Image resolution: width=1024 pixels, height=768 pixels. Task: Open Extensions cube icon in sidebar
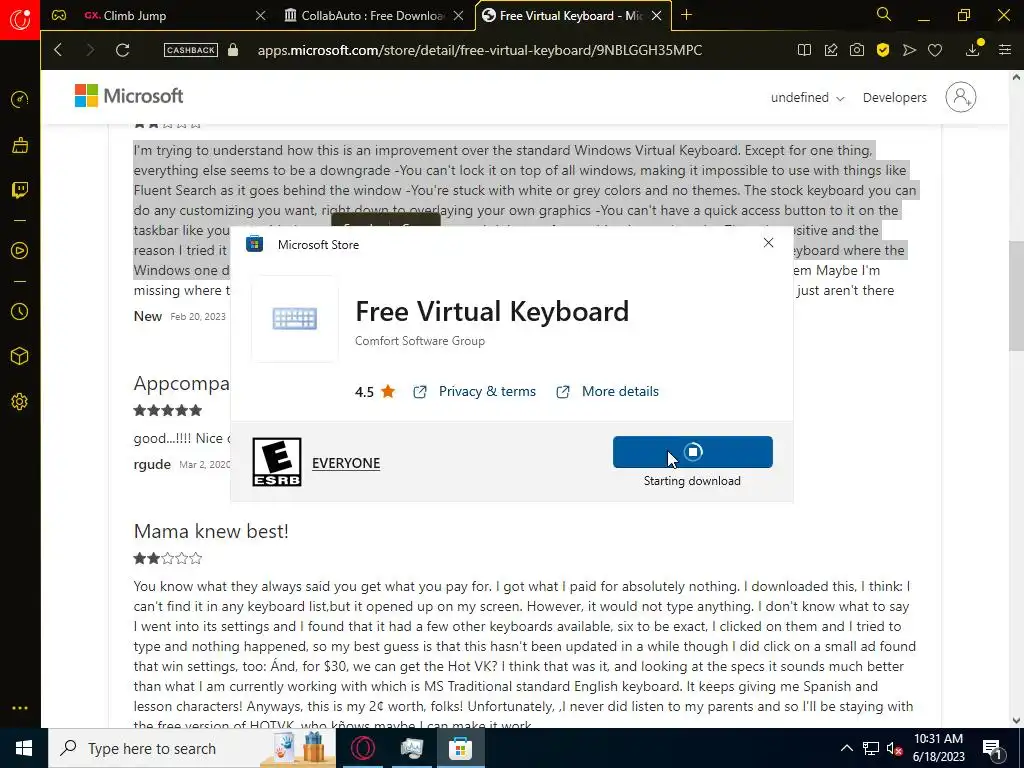(x=20, y=356)
